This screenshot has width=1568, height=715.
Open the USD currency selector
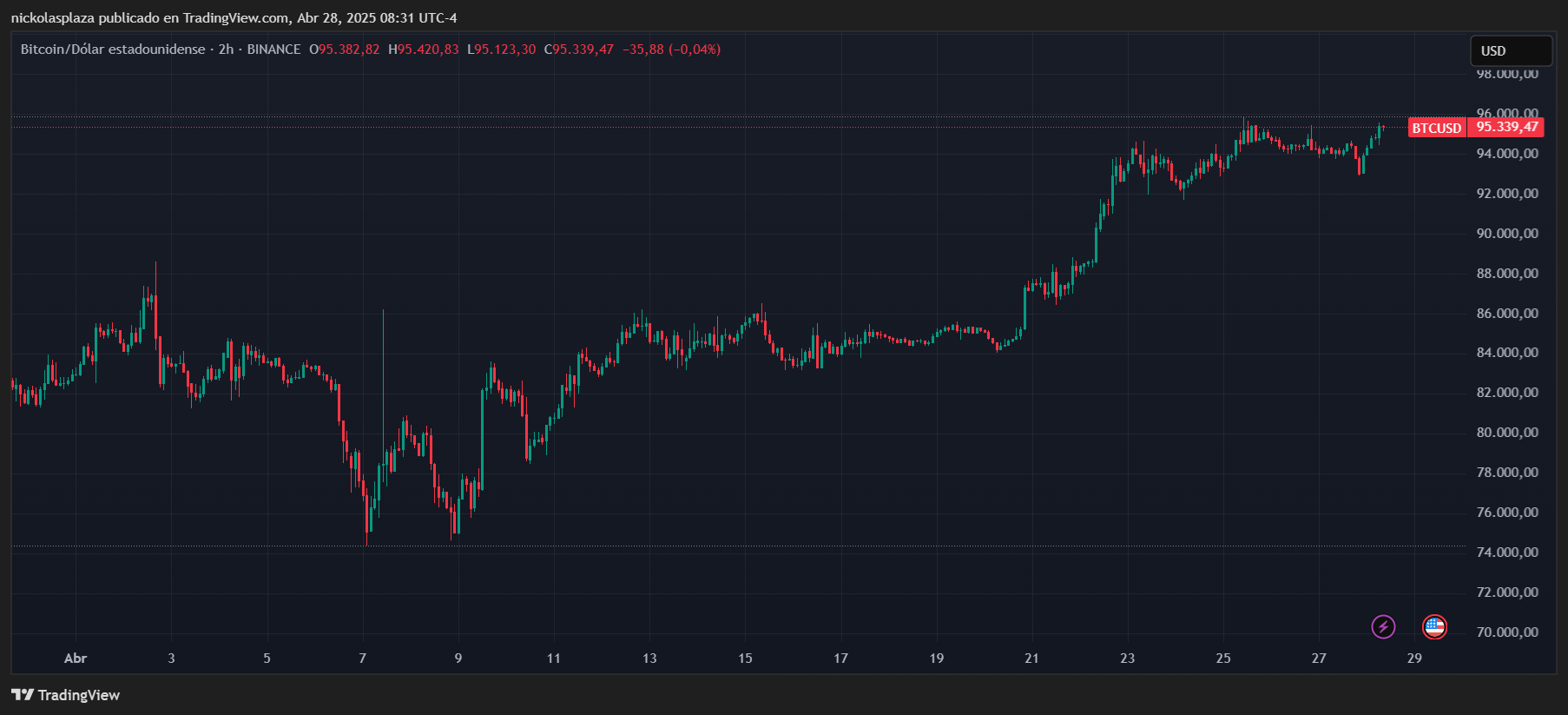(x=1511, y=51)
